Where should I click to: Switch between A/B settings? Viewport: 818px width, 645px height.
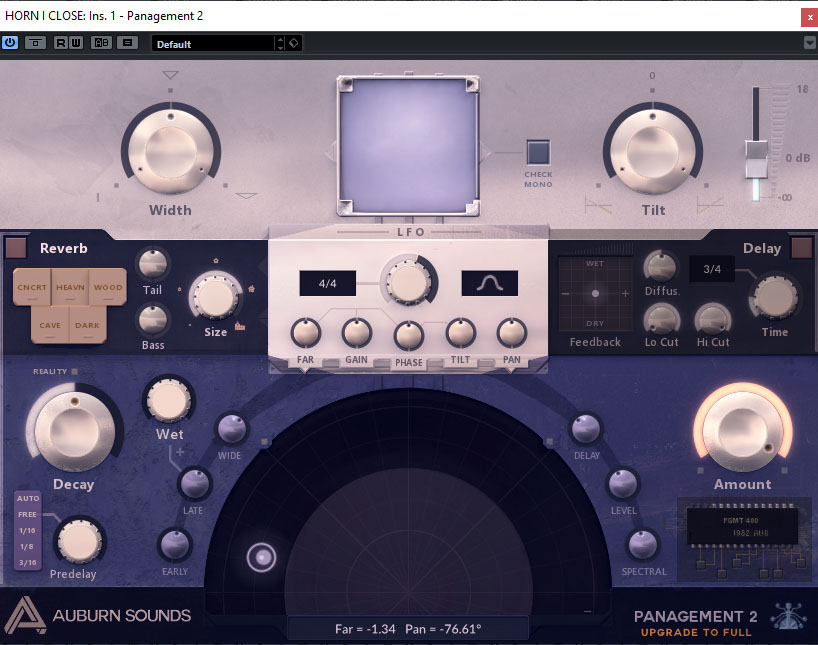click(x=101, y=43)
